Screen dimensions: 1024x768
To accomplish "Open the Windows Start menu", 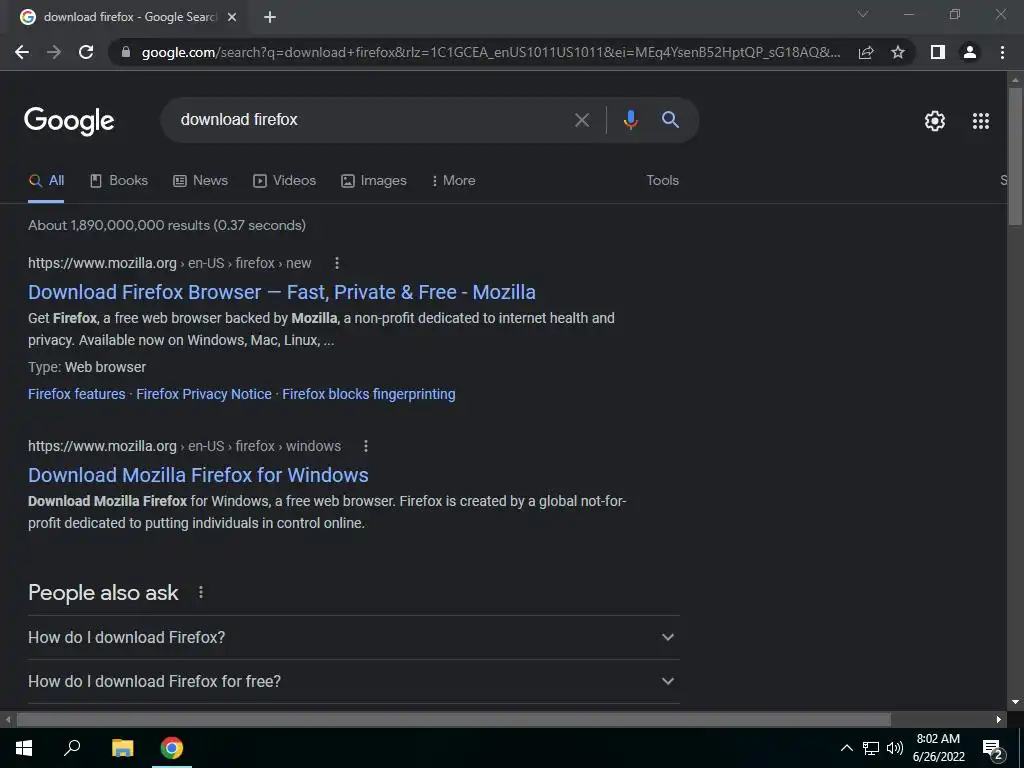I will click(24, 748).
